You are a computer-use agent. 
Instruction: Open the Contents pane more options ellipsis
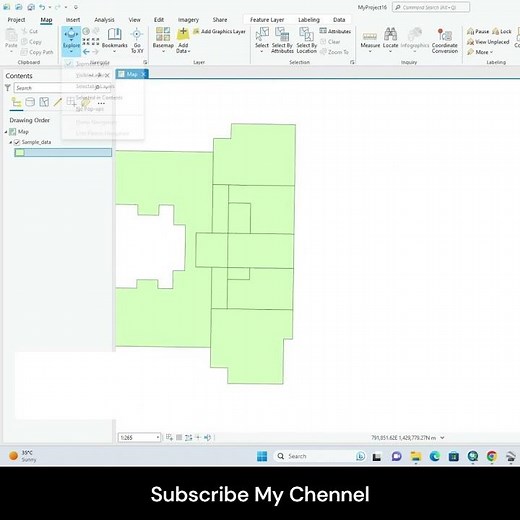(101, 103)
